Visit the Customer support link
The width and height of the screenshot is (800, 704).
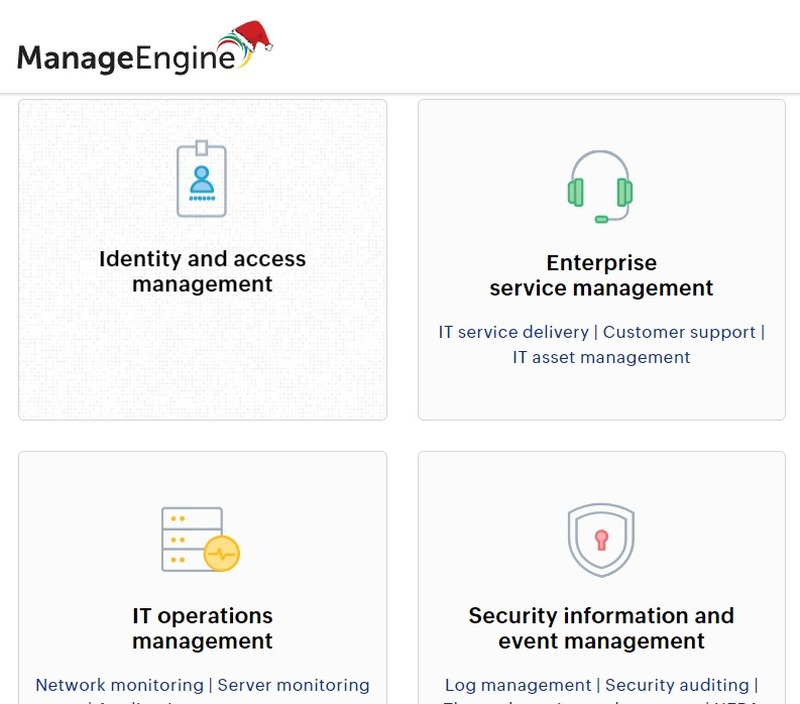(x=679, y=332)
